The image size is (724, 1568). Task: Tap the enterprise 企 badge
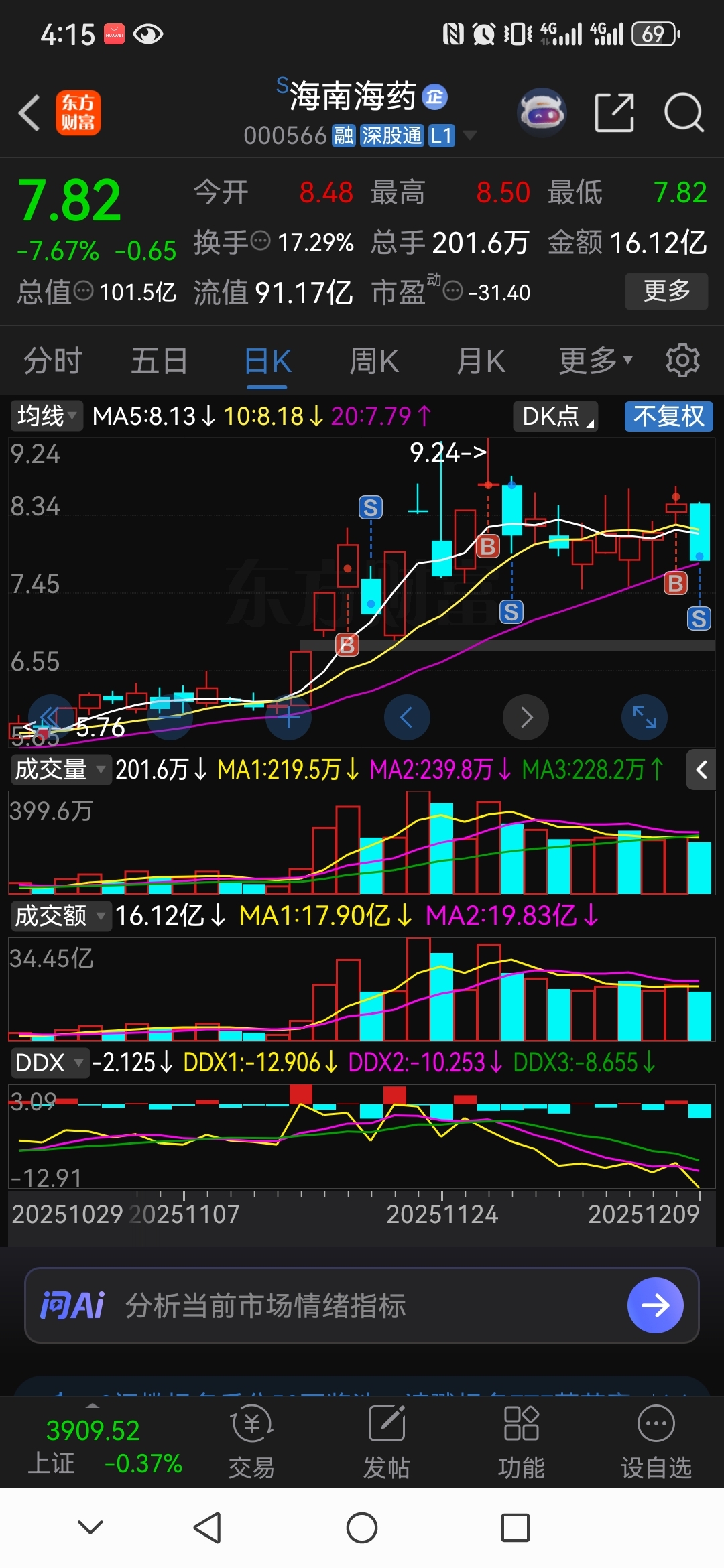434,97
